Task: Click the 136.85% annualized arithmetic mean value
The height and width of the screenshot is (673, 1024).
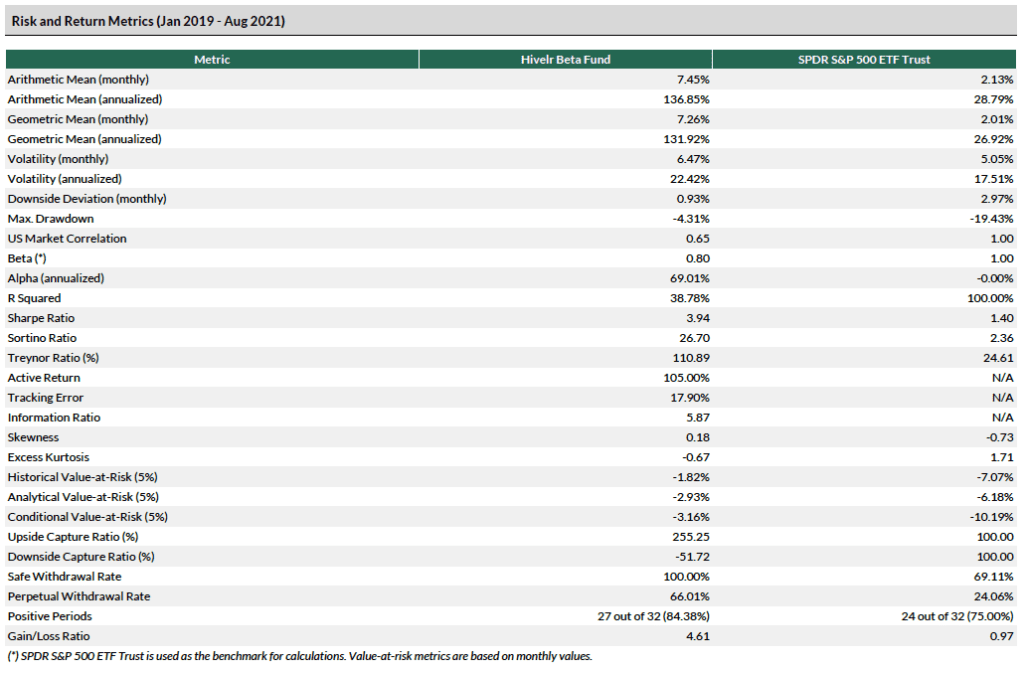Action: tap(686, 99)
